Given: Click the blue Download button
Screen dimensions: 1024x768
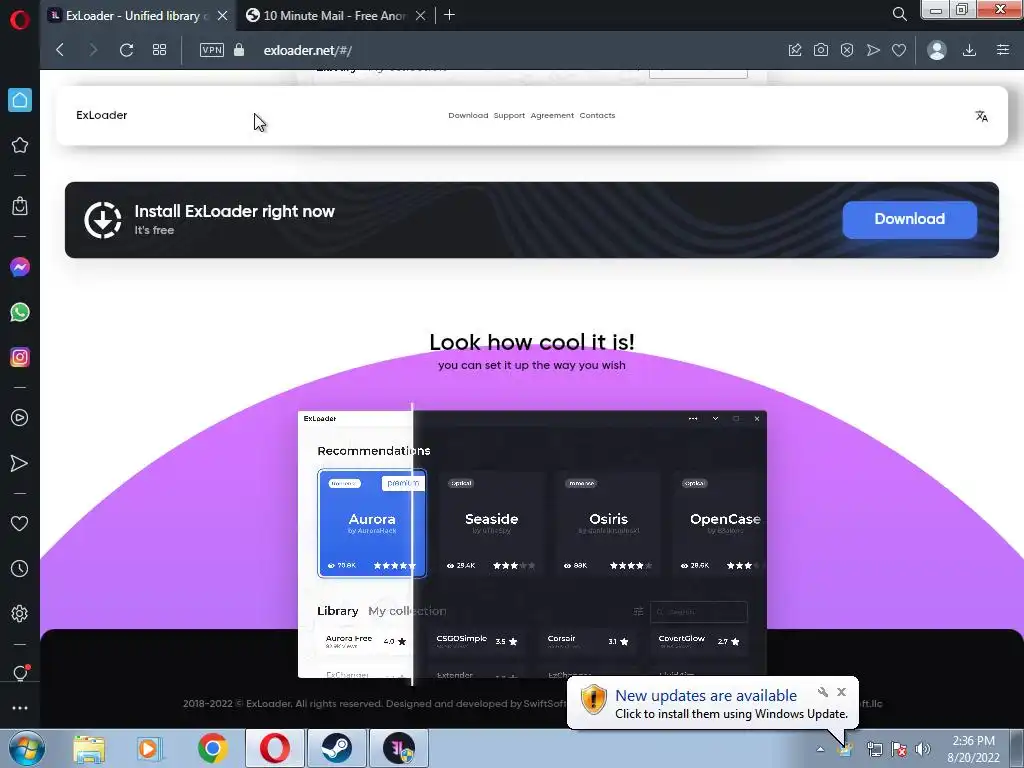Looking at the screenshot, I should [909, 219].
